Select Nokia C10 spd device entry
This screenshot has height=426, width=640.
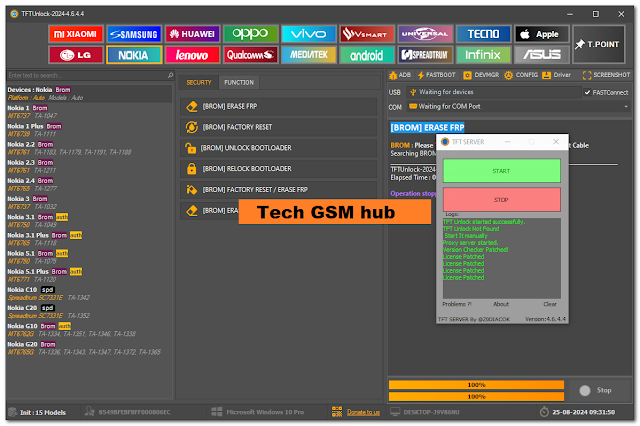click(x=89, y=293)
